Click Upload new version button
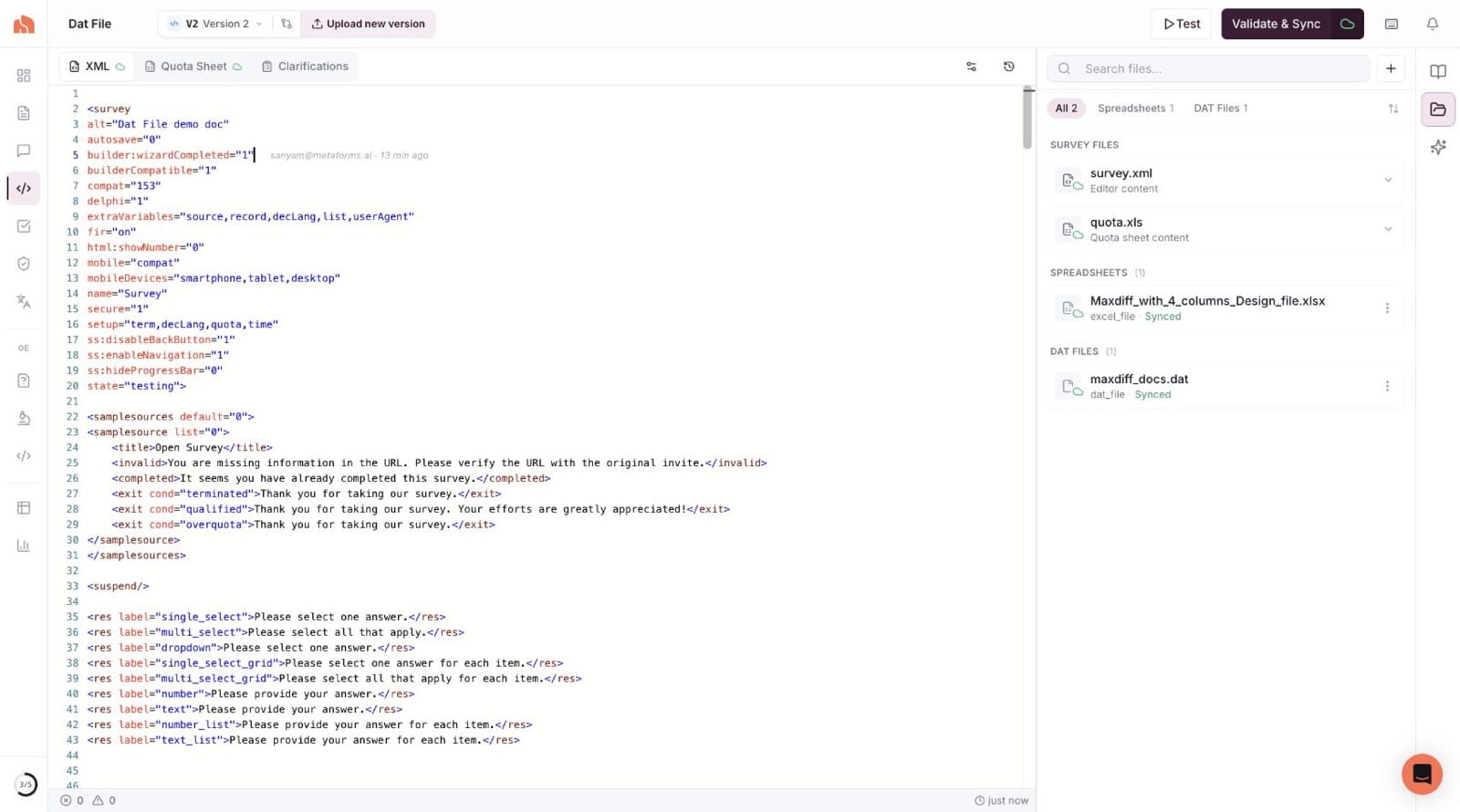The width and height of the screenshot is (1460, 812). (x=369, y=24)
